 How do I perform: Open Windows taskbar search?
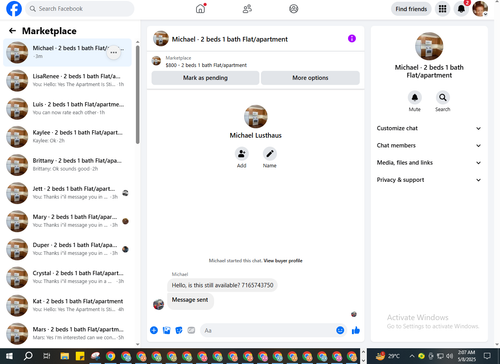coord(28,356)
